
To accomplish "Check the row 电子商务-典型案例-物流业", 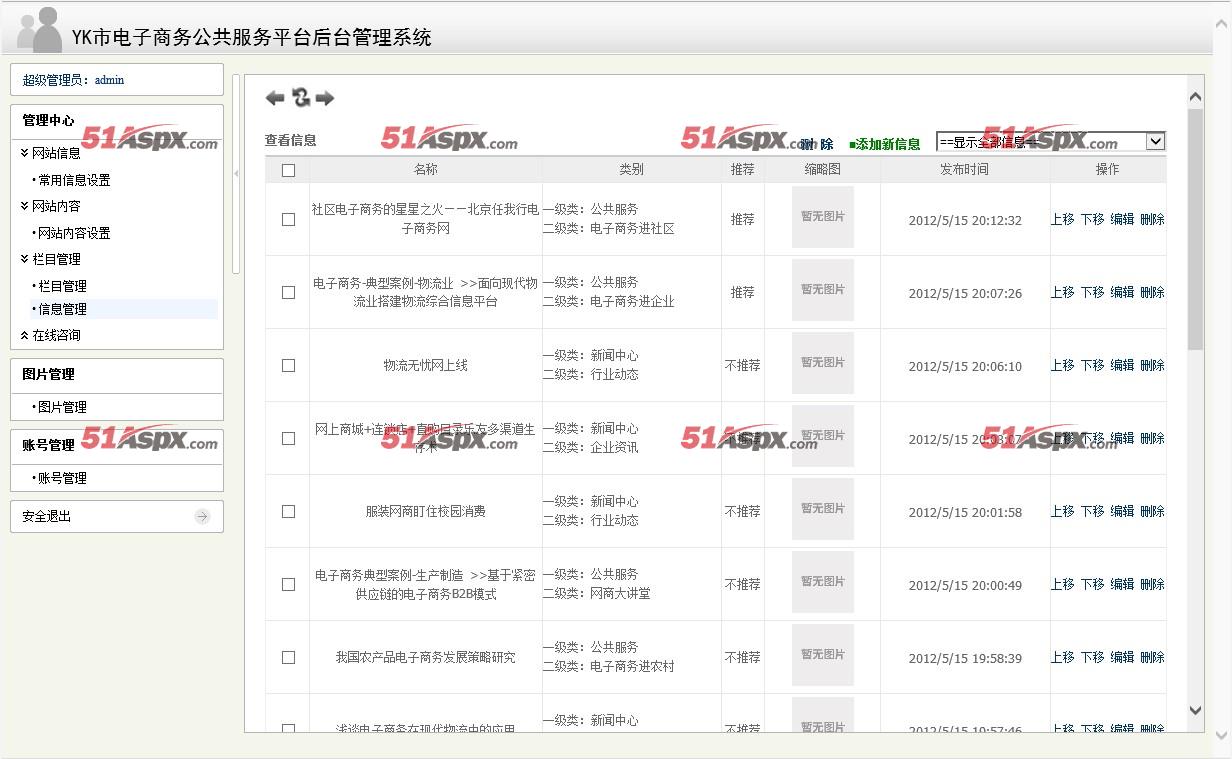I will (288, 292).
